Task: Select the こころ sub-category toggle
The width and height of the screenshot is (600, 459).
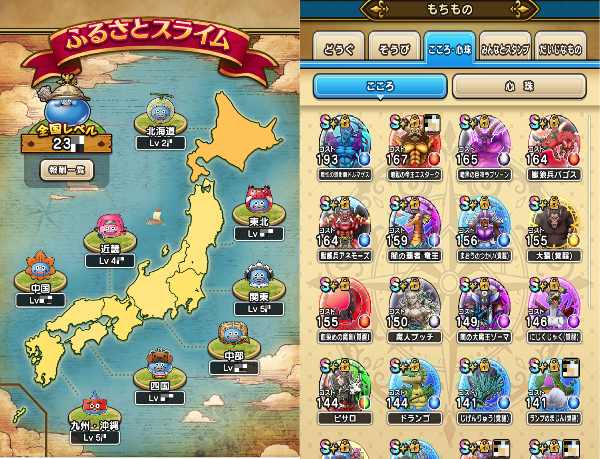Action: [380, 86]
